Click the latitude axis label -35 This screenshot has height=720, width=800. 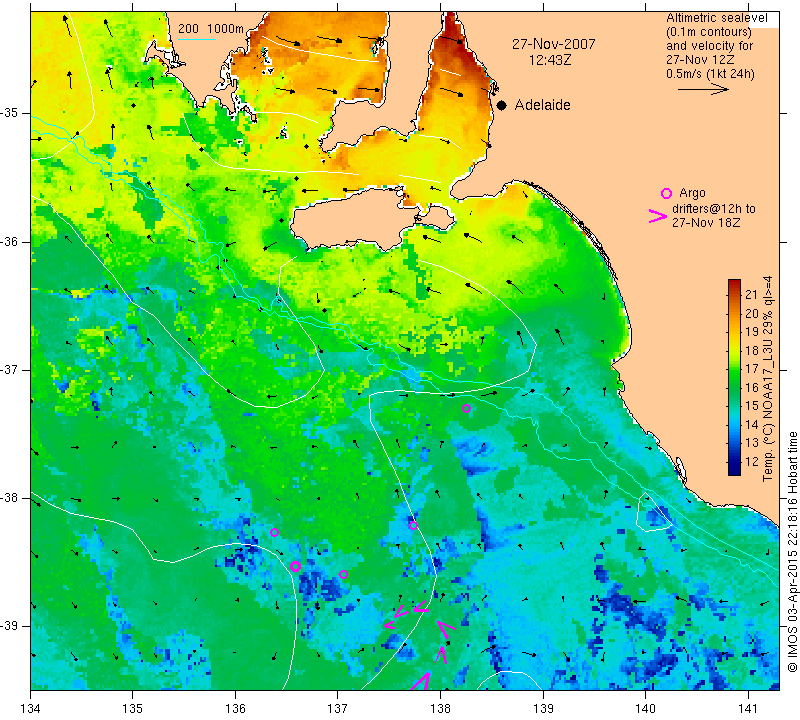(10, 113)
